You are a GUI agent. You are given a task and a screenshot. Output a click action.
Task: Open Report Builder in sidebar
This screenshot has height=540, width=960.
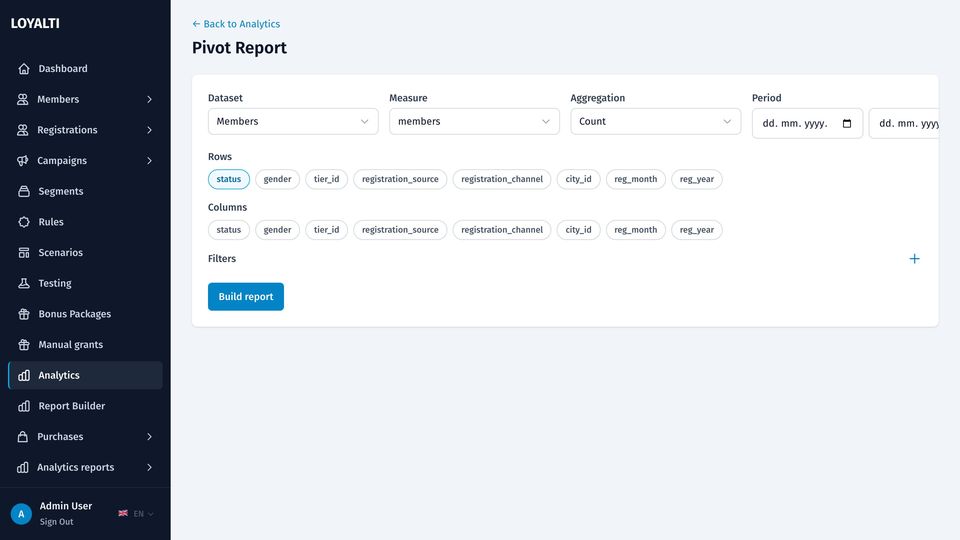pos(85,406)
